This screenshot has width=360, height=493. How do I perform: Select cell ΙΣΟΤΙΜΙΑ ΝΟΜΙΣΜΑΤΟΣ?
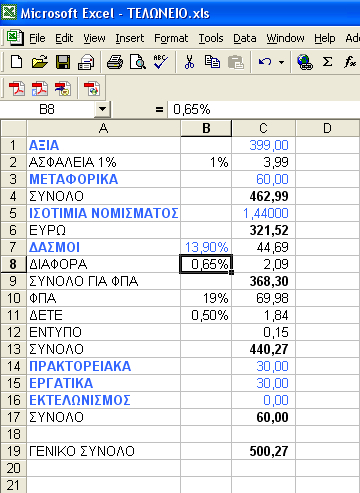pyautogui.click(x=104, y=213)
